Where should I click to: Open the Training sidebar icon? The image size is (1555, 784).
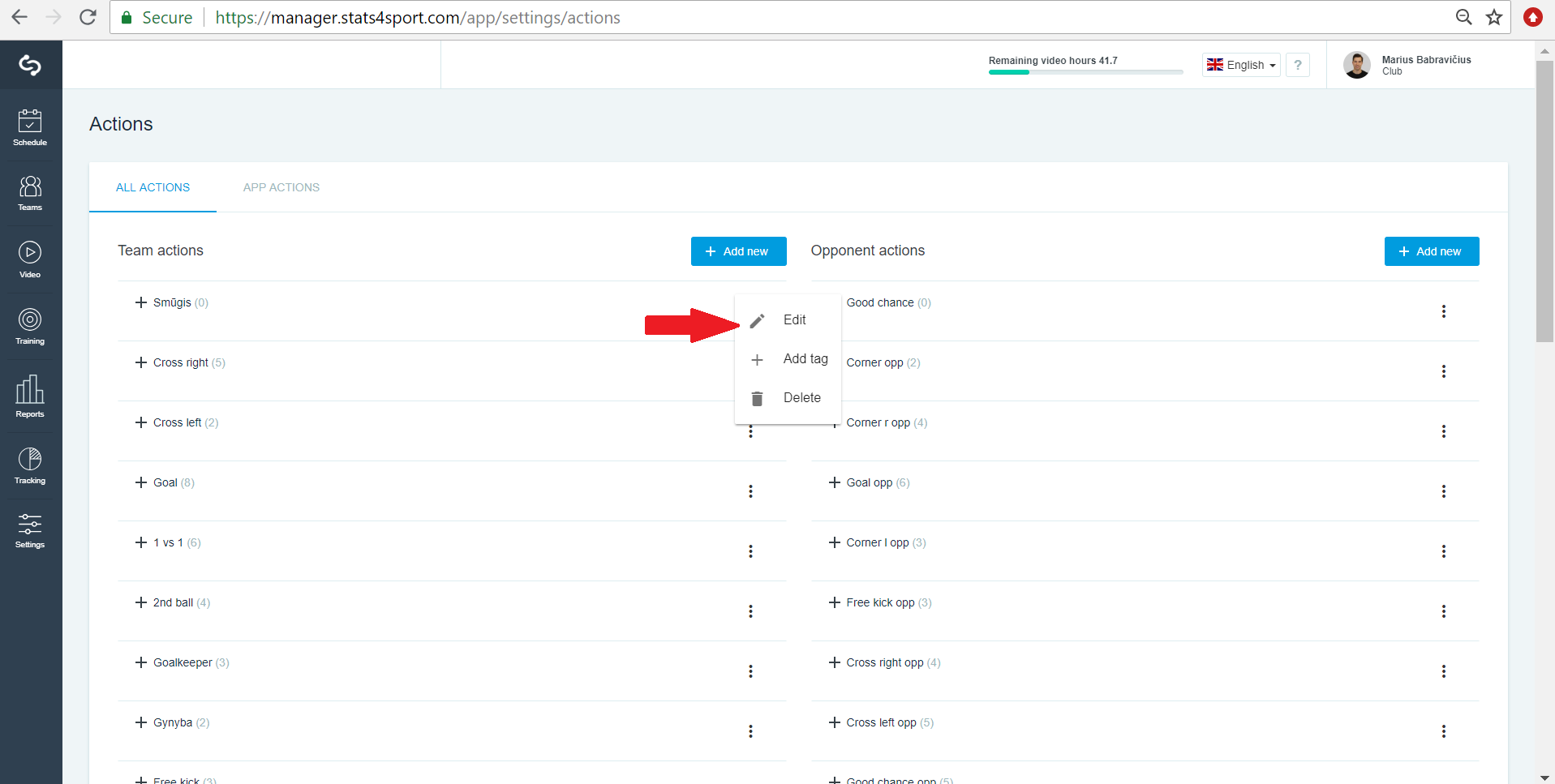[30, 326]
